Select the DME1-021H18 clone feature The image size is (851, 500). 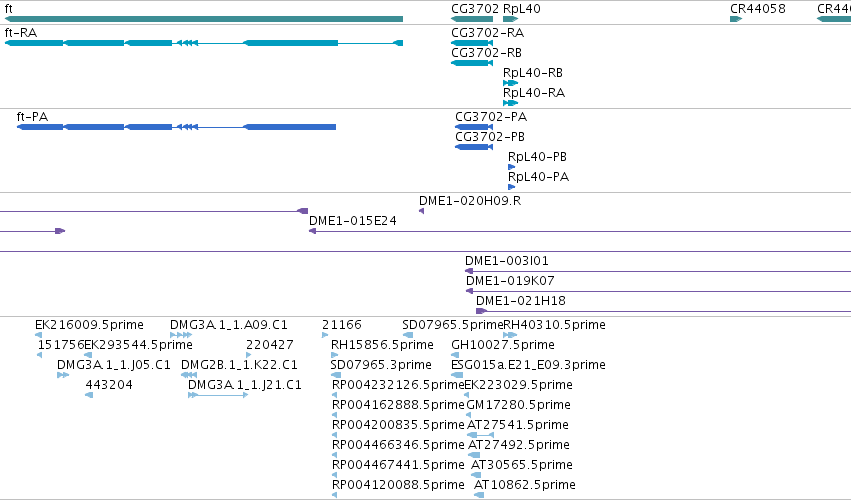(x=663, y=311)
